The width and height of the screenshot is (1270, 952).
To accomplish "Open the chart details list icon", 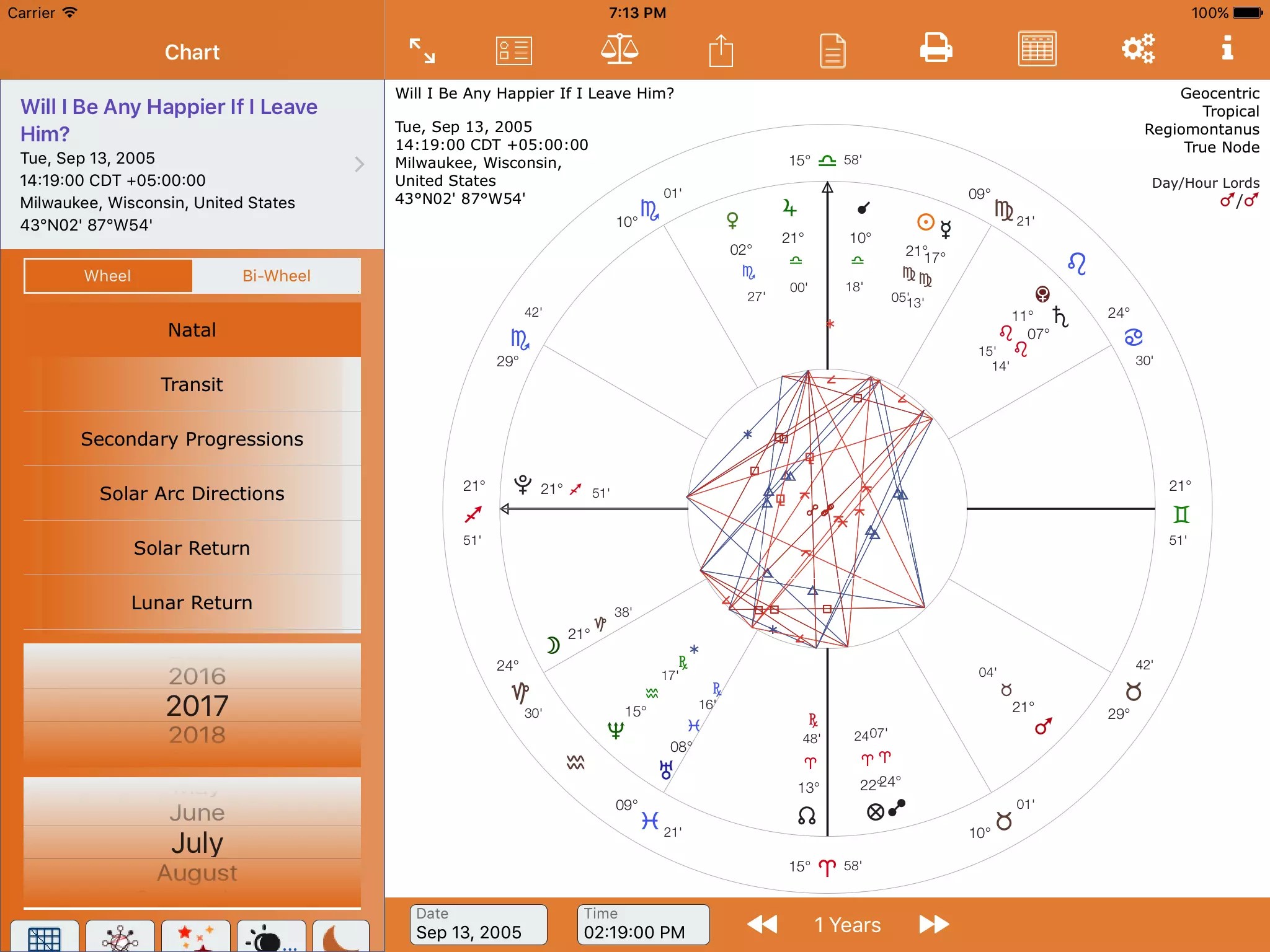I will 513,51.
